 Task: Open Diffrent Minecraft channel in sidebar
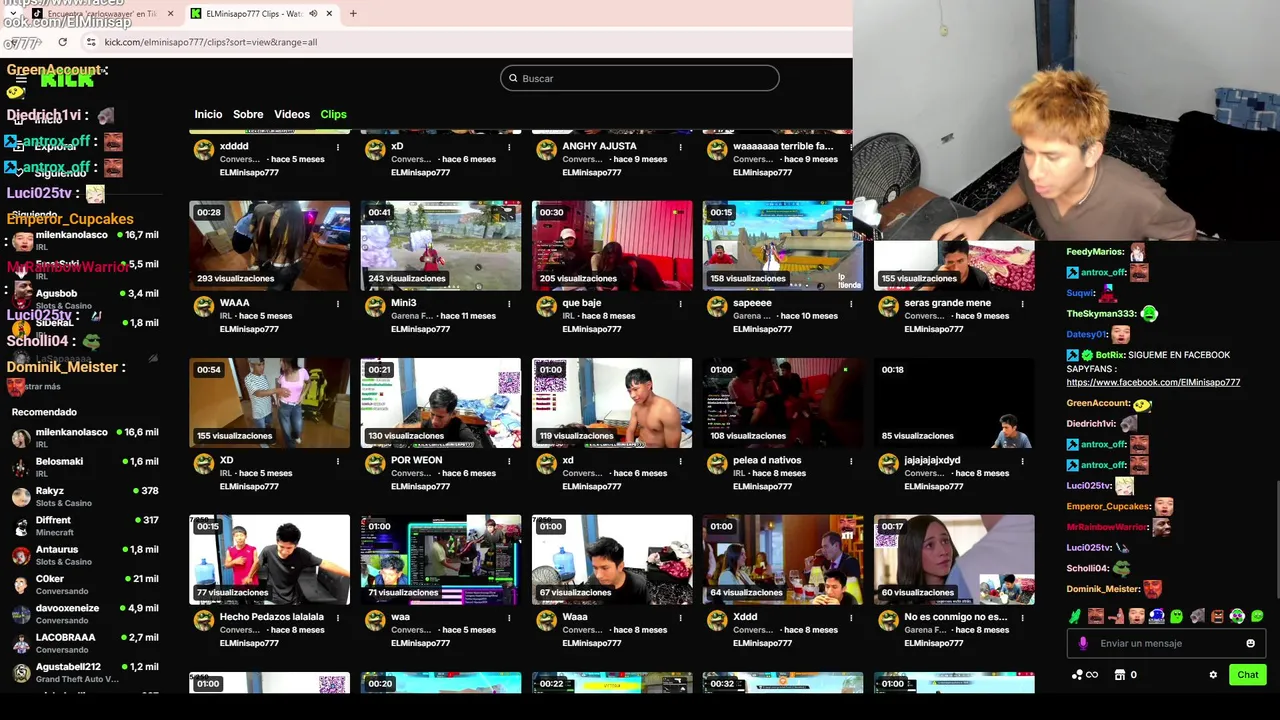click(85, 525)
